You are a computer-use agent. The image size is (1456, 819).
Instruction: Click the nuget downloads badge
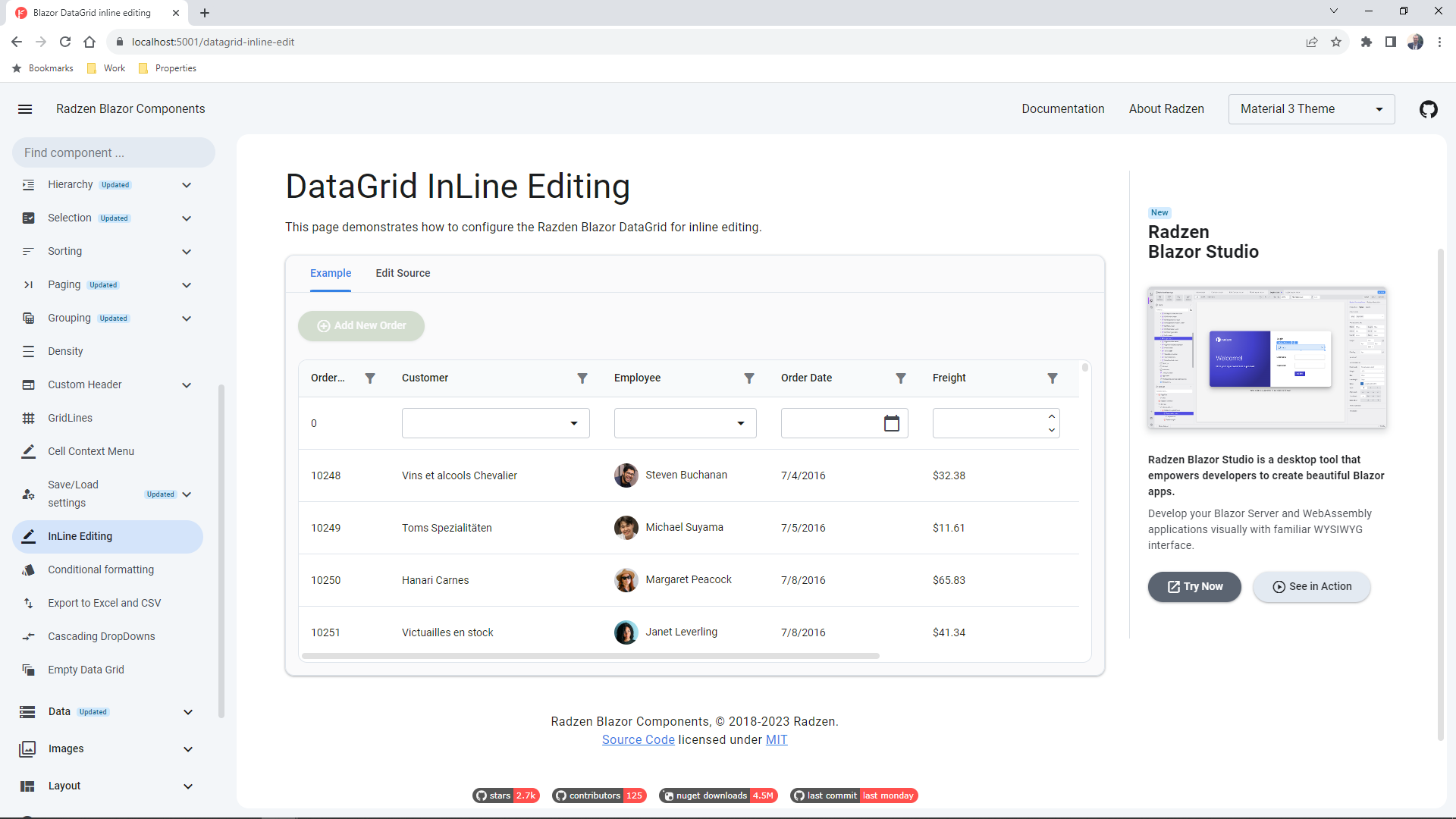[718, 796]
